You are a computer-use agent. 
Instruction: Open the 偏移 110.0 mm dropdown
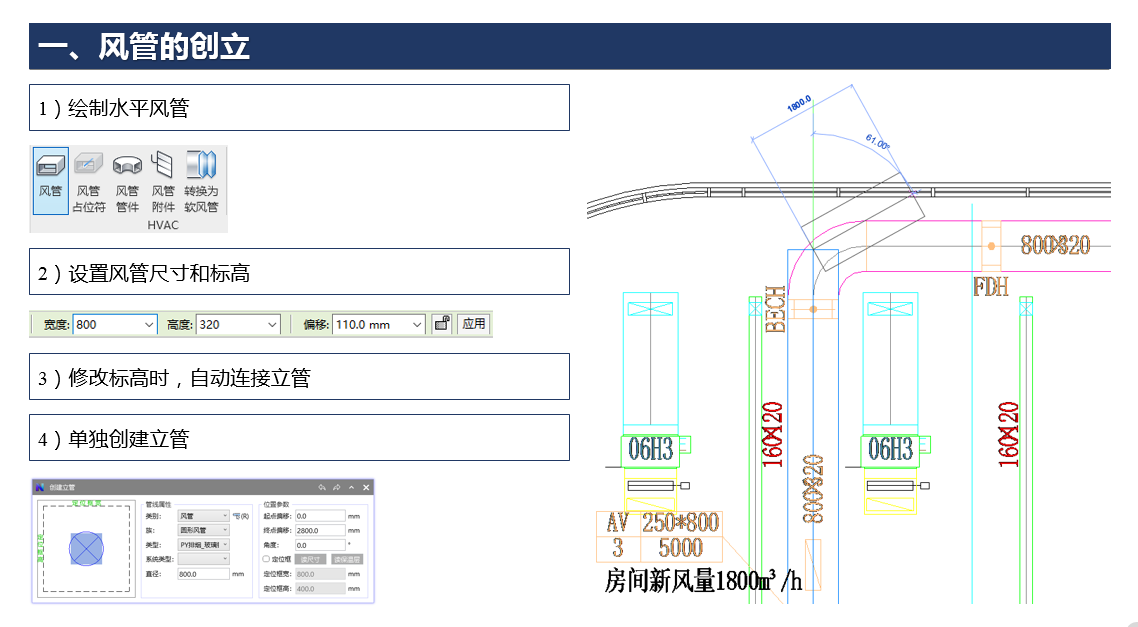pos(379,324)
